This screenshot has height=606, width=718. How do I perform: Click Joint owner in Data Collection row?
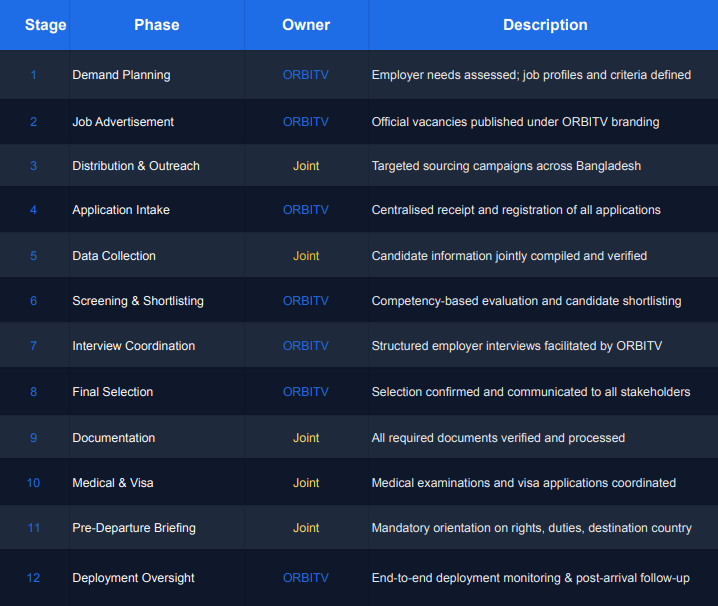306,256
